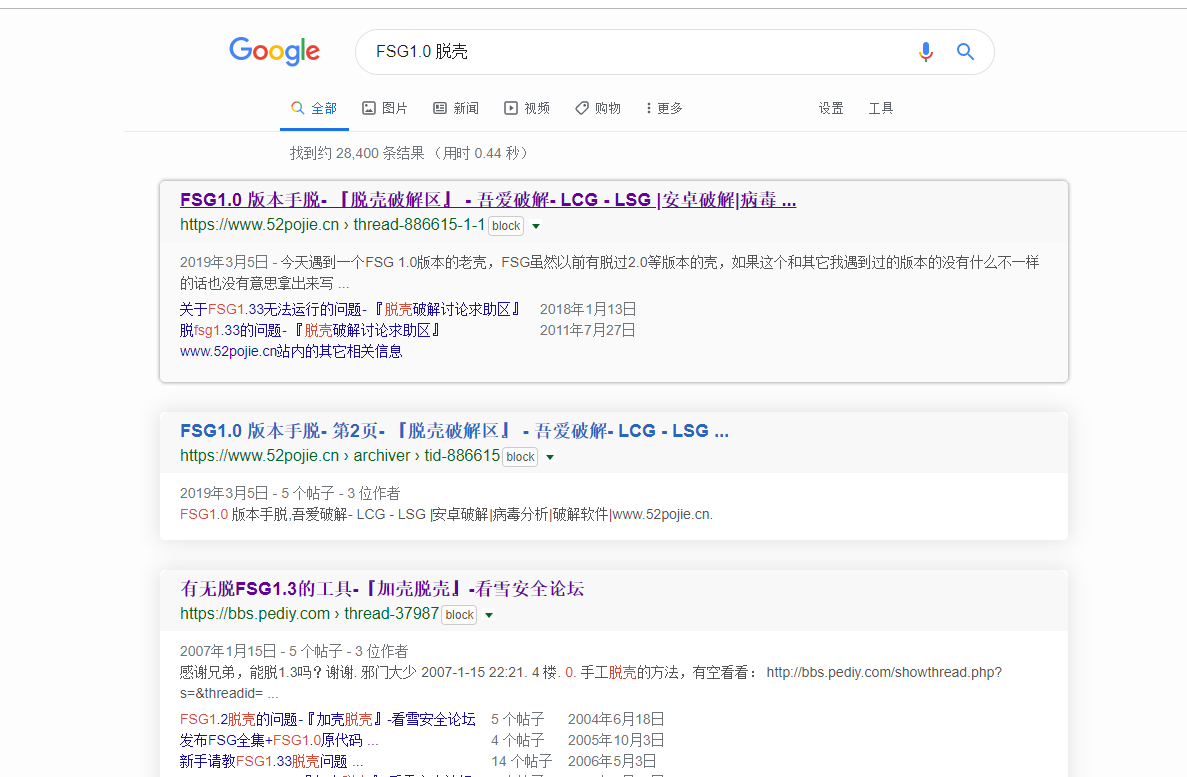1187x777 pixels.
Task: Click the date 2006年5月3日
Action: (x=612, y=761)
